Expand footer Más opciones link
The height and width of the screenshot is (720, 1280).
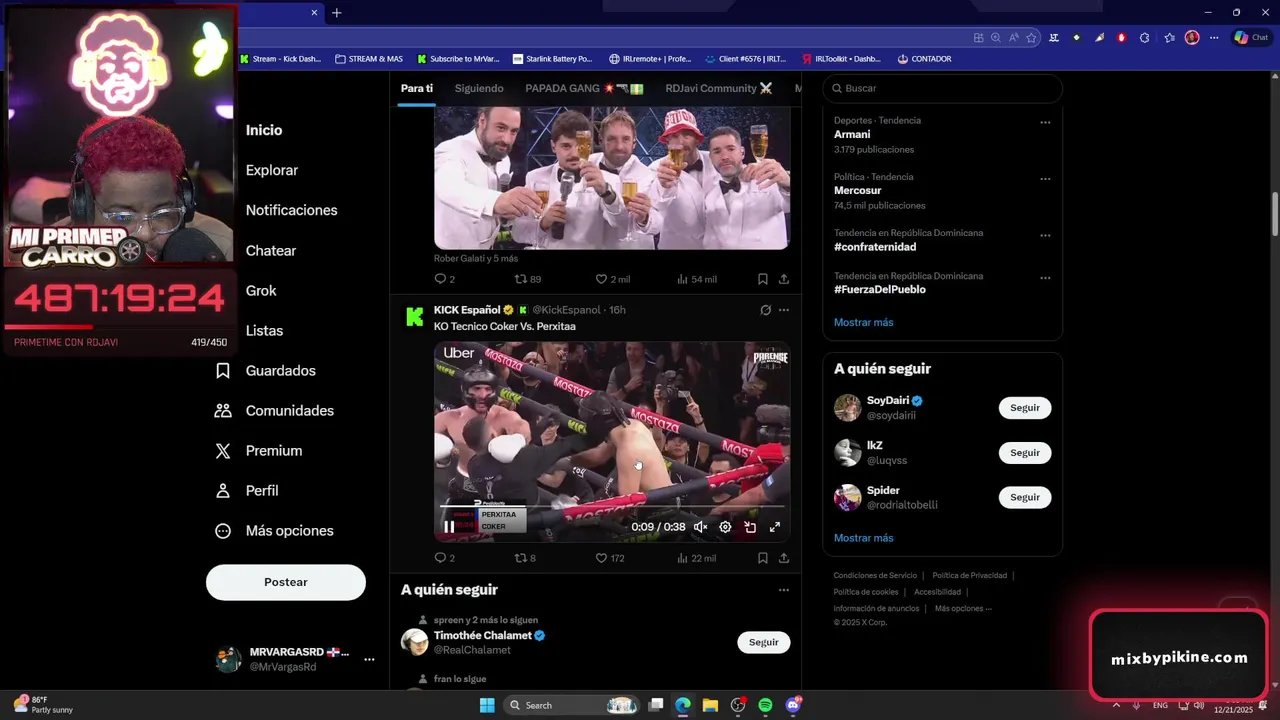click(963, 608)
